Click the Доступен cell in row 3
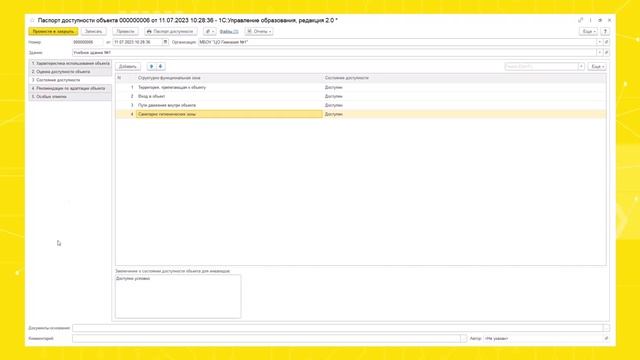 pos(464,105)
